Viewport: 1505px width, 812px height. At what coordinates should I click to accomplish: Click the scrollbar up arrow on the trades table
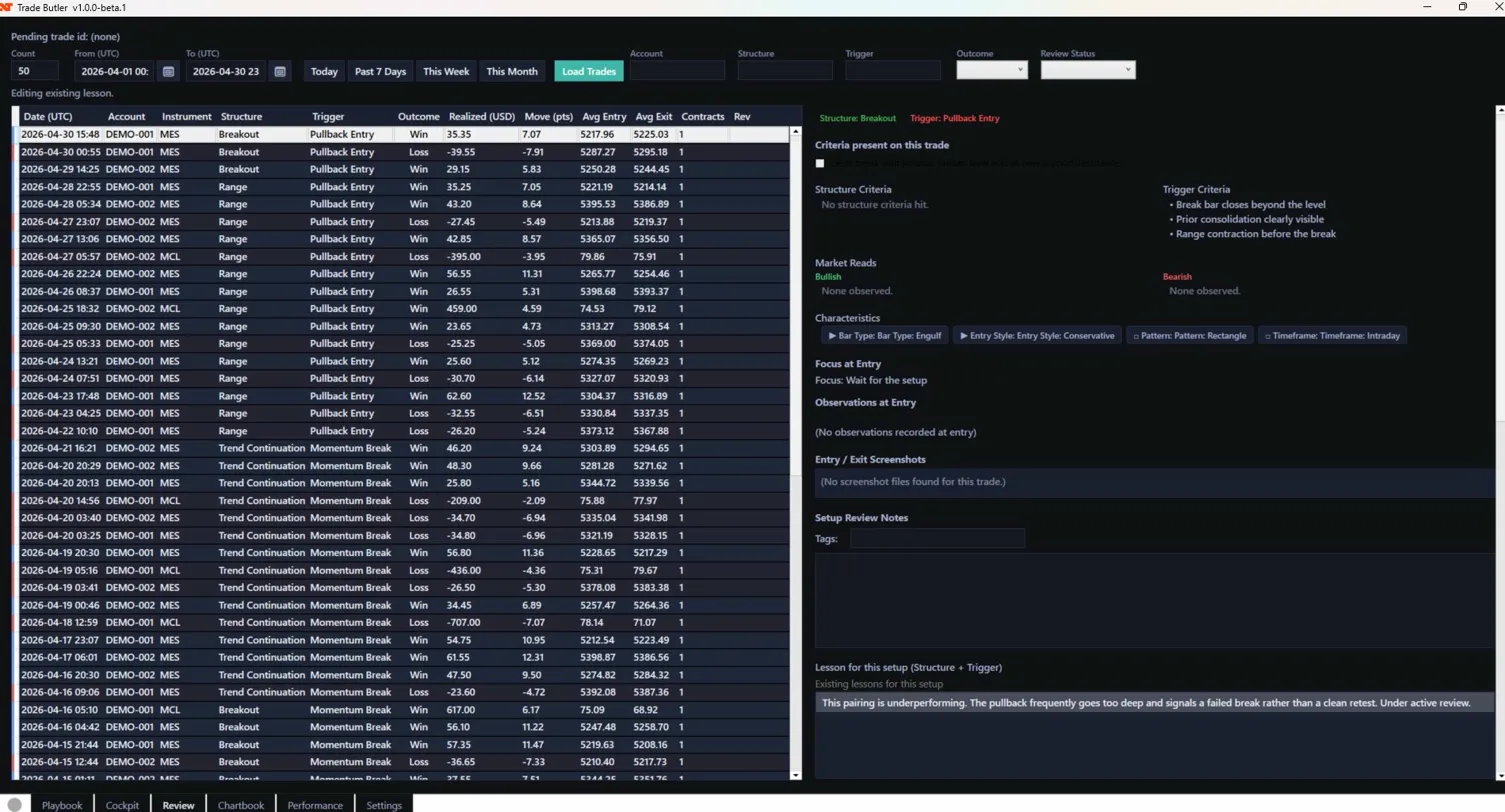[796, 130]
